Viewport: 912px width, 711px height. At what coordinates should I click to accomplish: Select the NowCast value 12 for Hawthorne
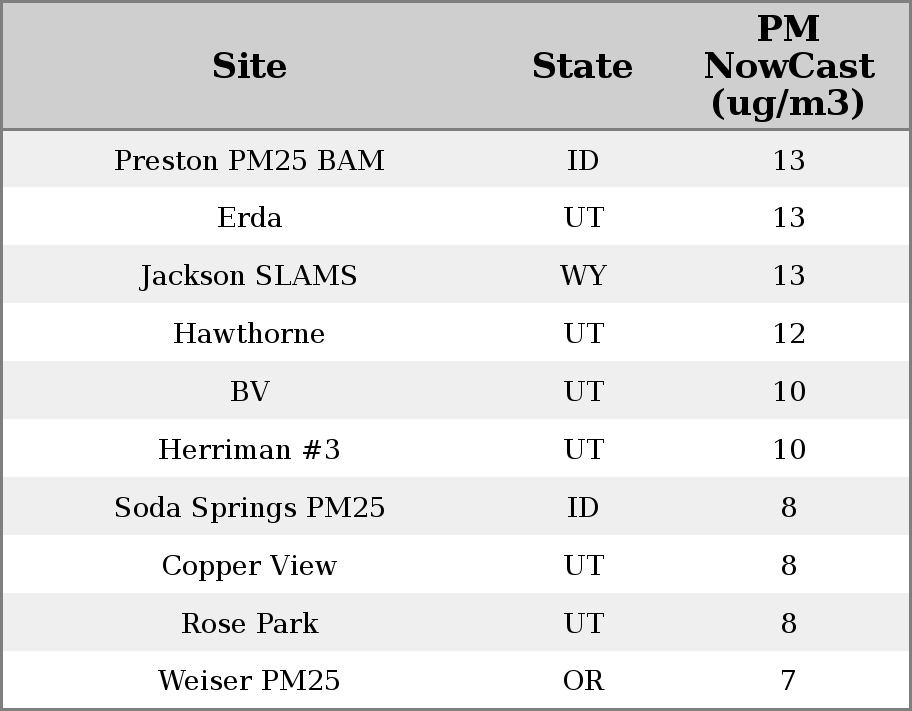[x=788, y=334]
